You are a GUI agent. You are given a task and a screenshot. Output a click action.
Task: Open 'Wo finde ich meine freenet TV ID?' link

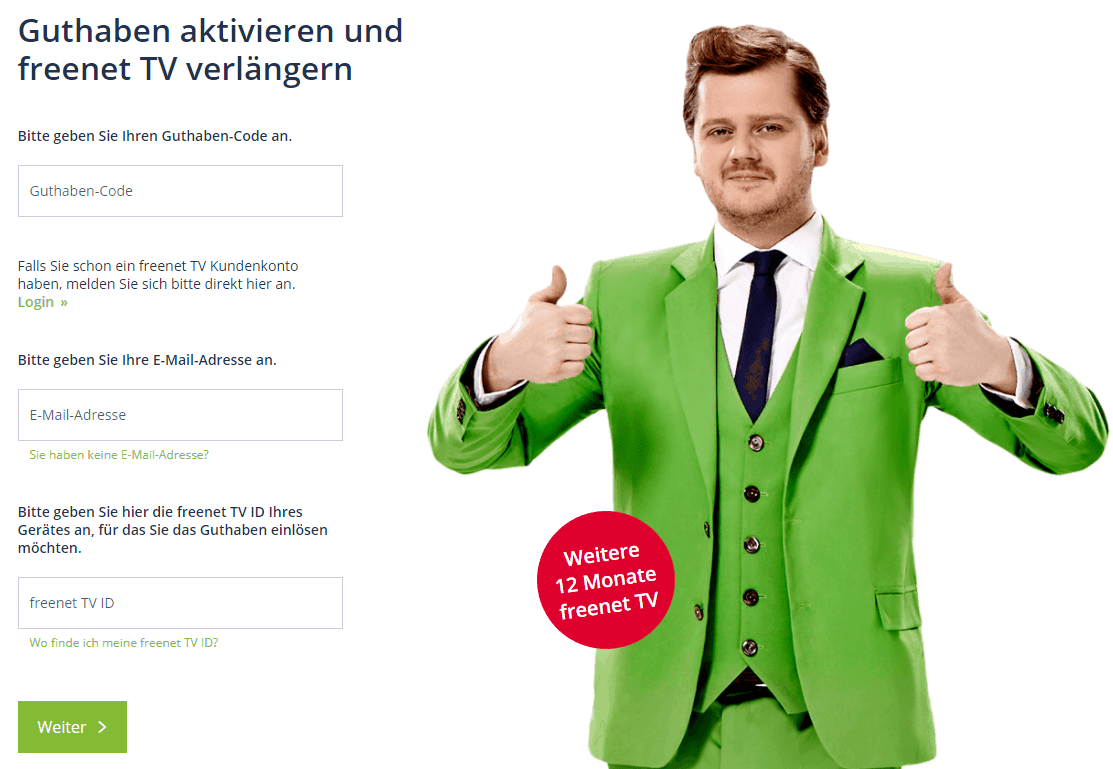(x=124, y=643)
